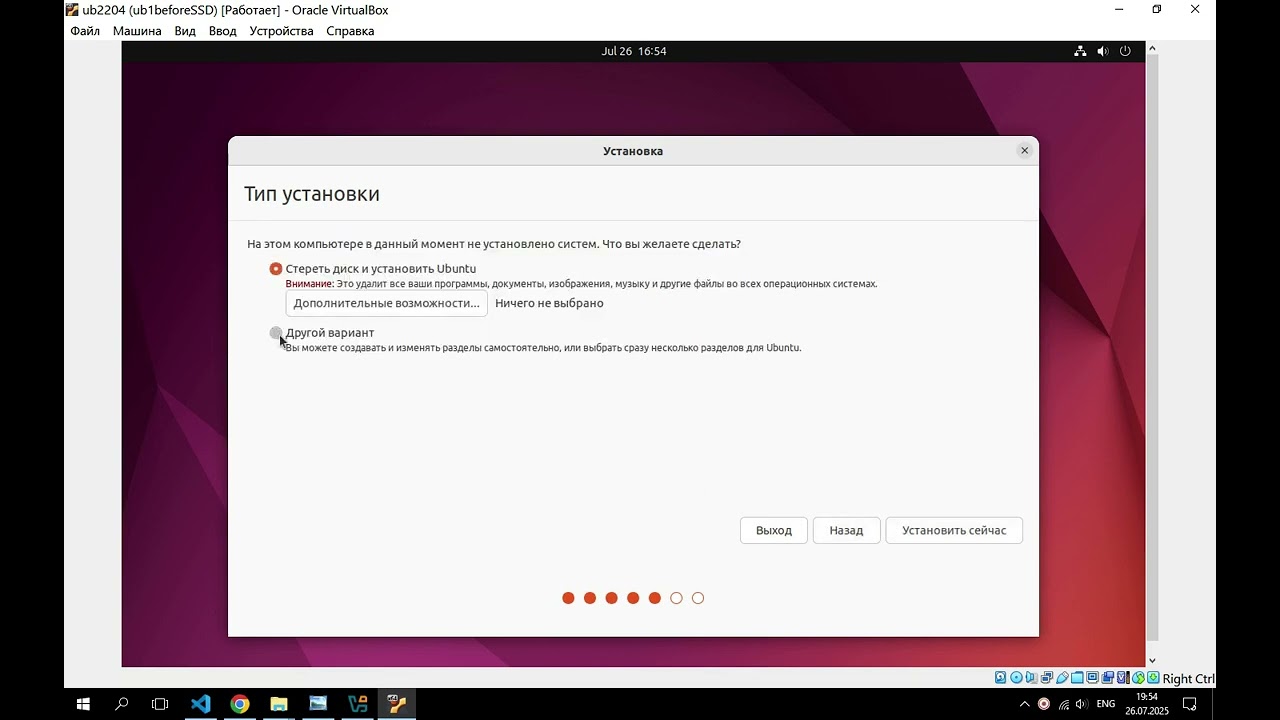This screenshot has width=1280, height=720.
Task: Open Ubuntu network indicator icon
Action: click(1080, 51)
